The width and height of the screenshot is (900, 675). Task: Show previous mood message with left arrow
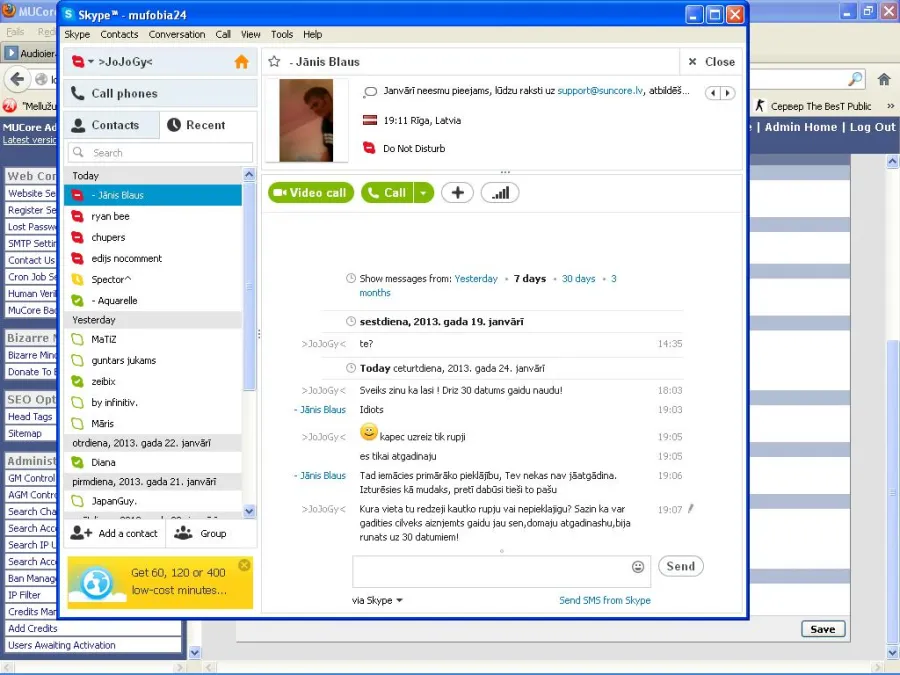pos(713,93)
